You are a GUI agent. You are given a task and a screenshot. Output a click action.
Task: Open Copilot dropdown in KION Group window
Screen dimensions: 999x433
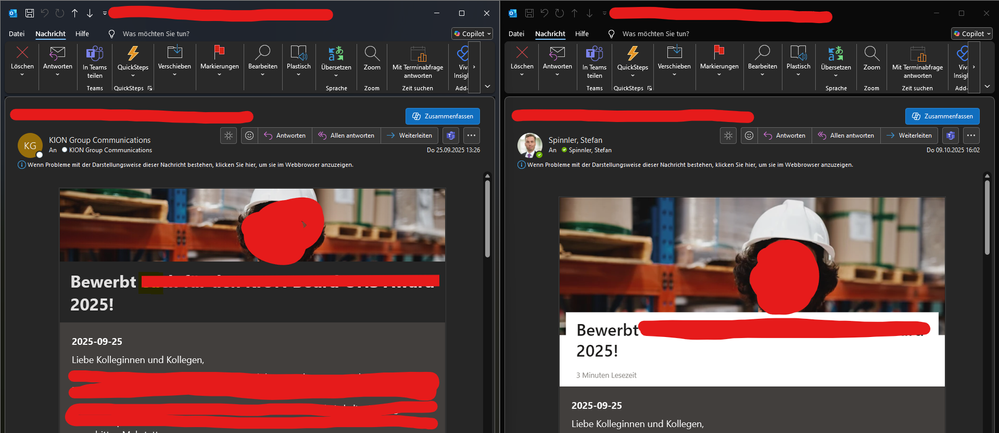tap(472, 34)
